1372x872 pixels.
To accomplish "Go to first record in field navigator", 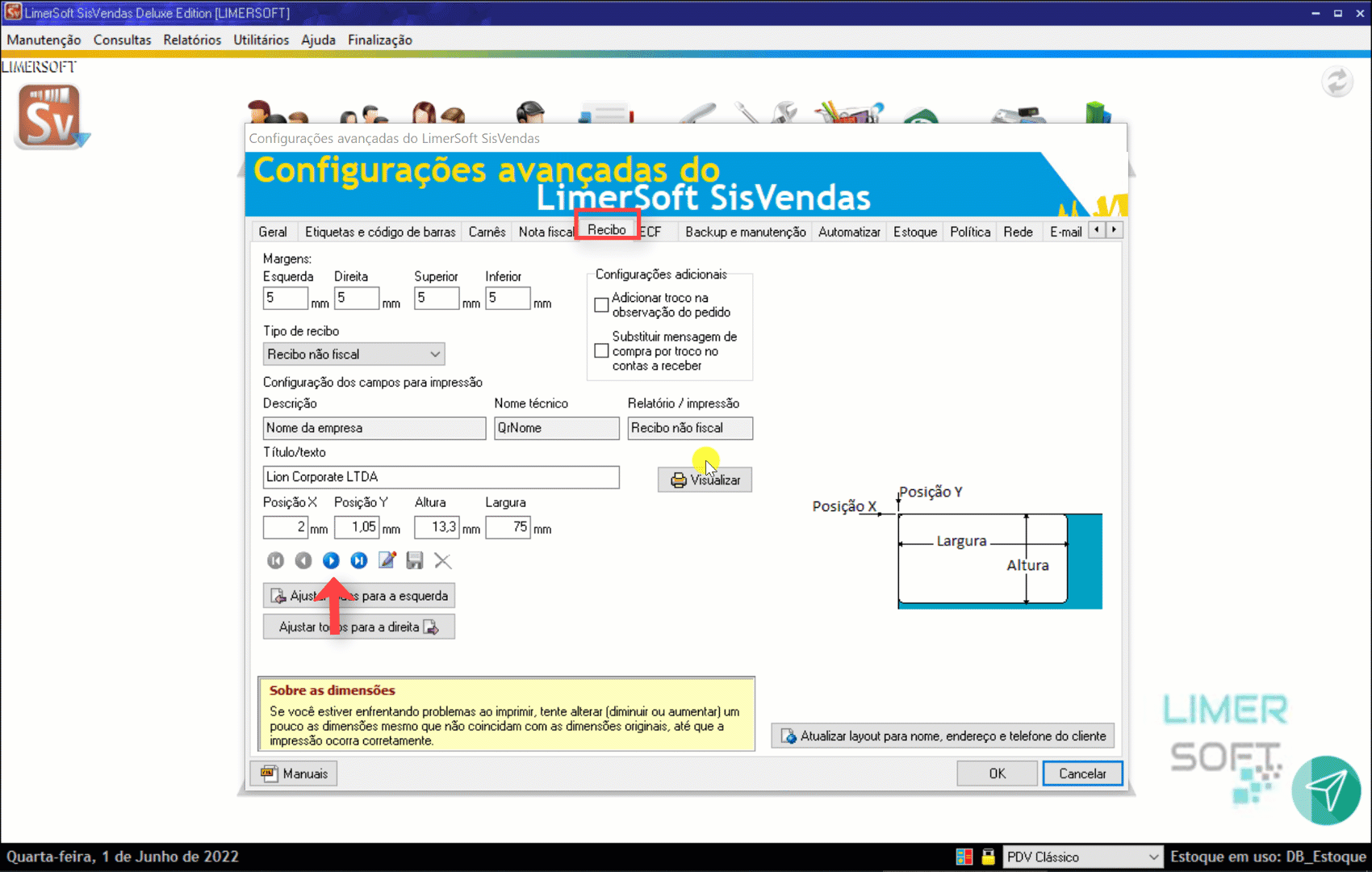I will 275,560.
